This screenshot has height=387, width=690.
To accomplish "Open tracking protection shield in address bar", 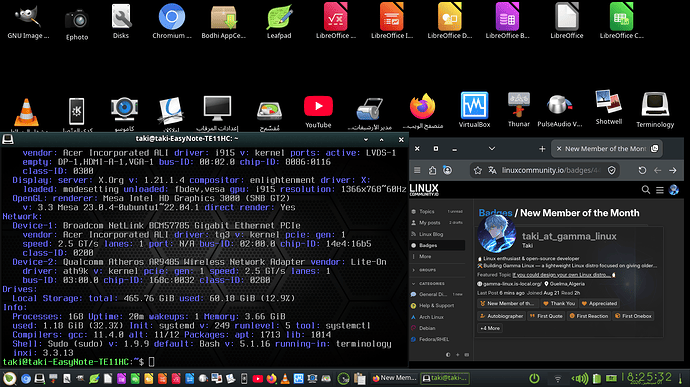I will coord(612,170).
